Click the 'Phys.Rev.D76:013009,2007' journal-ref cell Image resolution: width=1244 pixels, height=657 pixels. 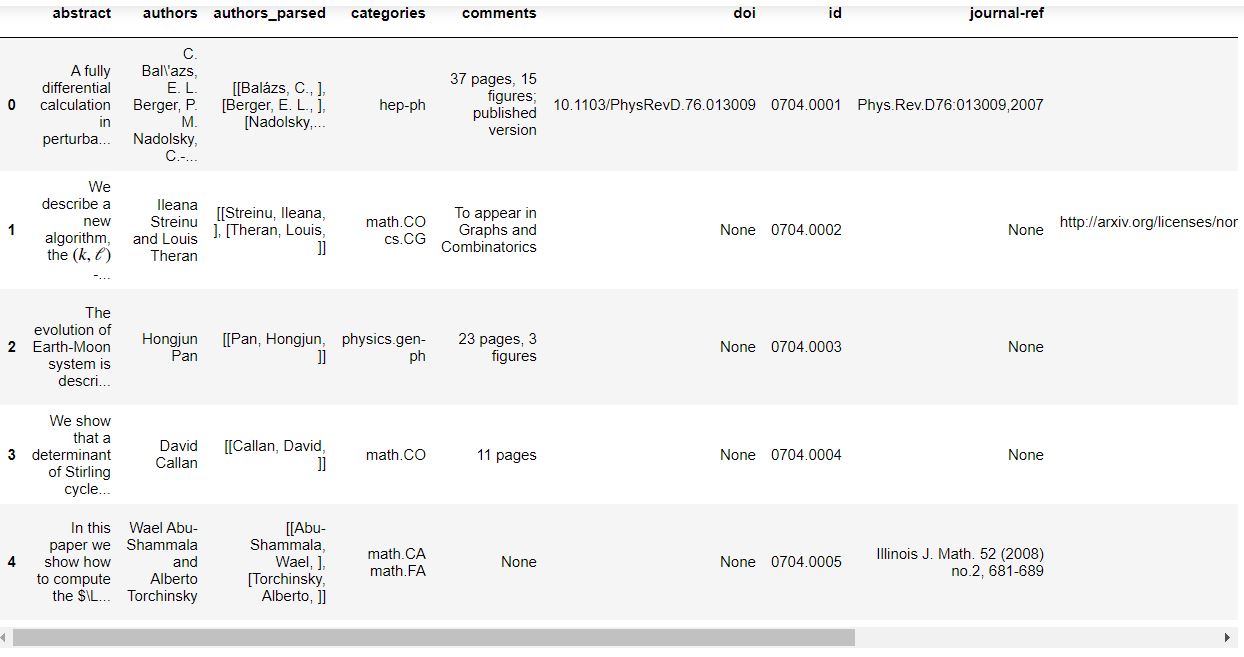[x=950, y=105]
